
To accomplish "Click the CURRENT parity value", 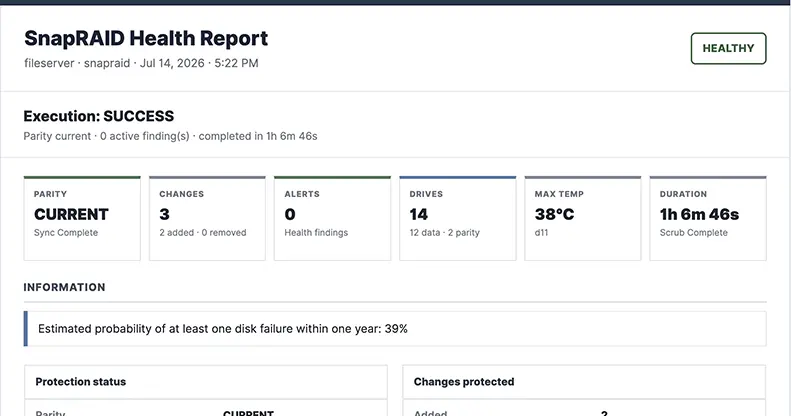I will [x=71, y=214].
